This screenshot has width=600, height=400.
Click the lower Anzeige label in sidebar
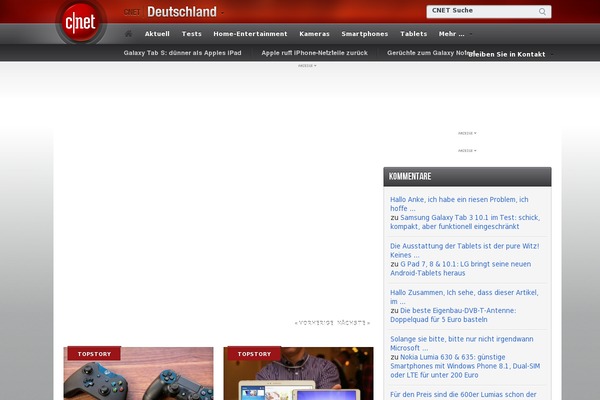pyautogui.click(x=467, y=150)
